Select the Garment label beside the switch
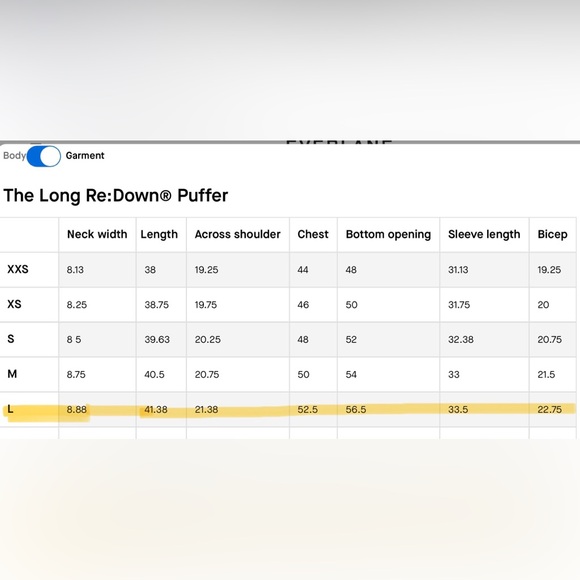The height and width of the screenshot is (580, 580). pyautogui.click(x=85, y=155)
